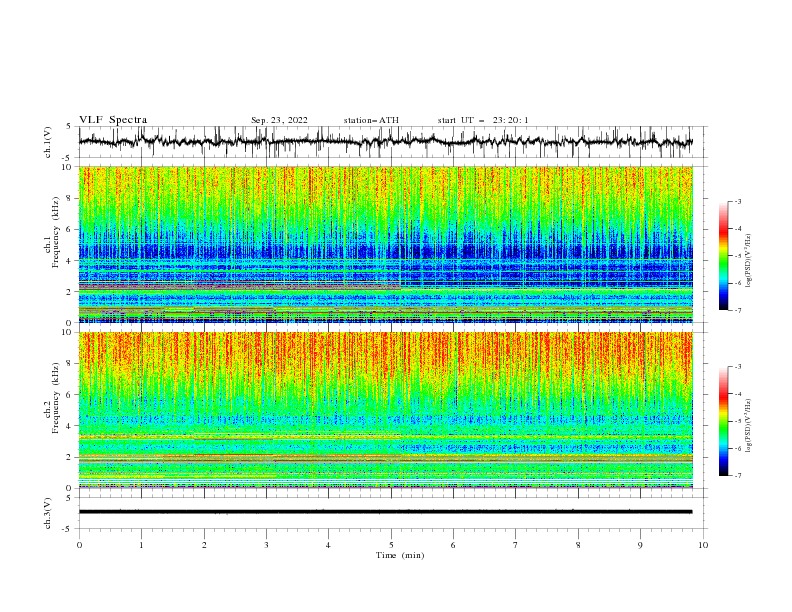Click the ch.1 'Frequency (kHz)' axis label
Viewport: 792px width, 612px height.
tap(56, 230)
